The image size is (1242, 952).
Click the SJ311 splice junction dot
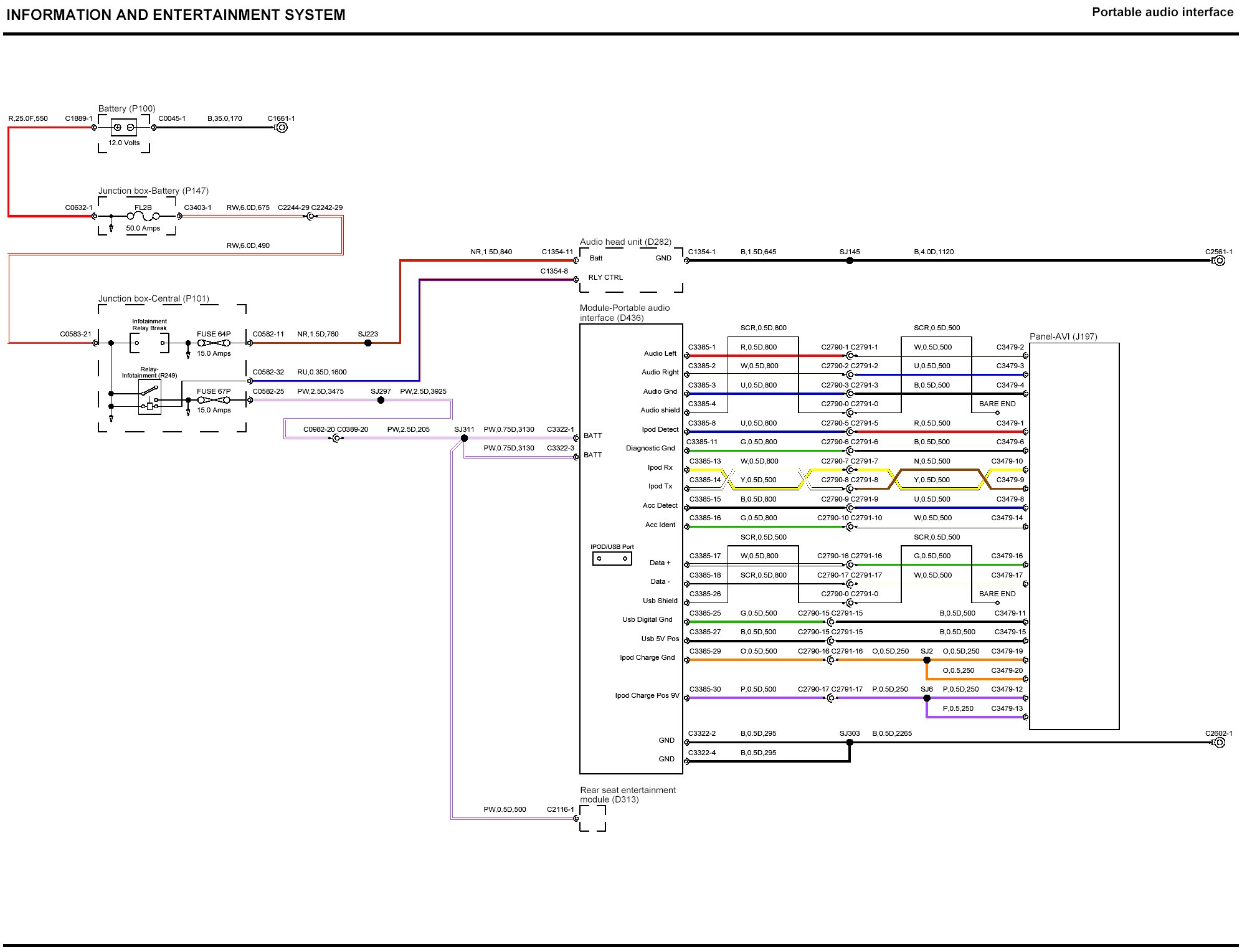click(x=464, y=438)
